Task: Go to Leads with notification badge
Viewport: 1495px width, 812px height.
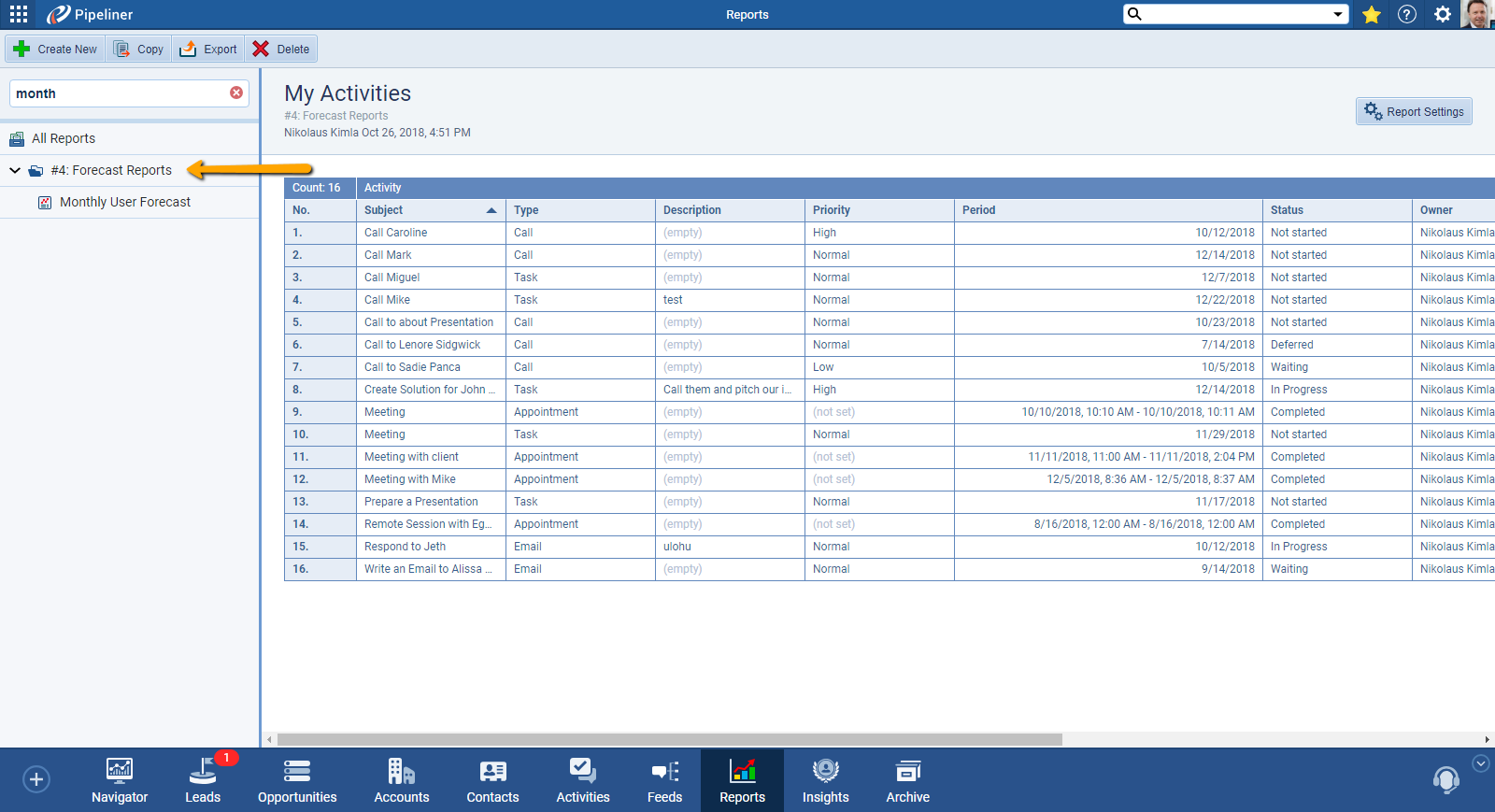Action: click(203, 780)
